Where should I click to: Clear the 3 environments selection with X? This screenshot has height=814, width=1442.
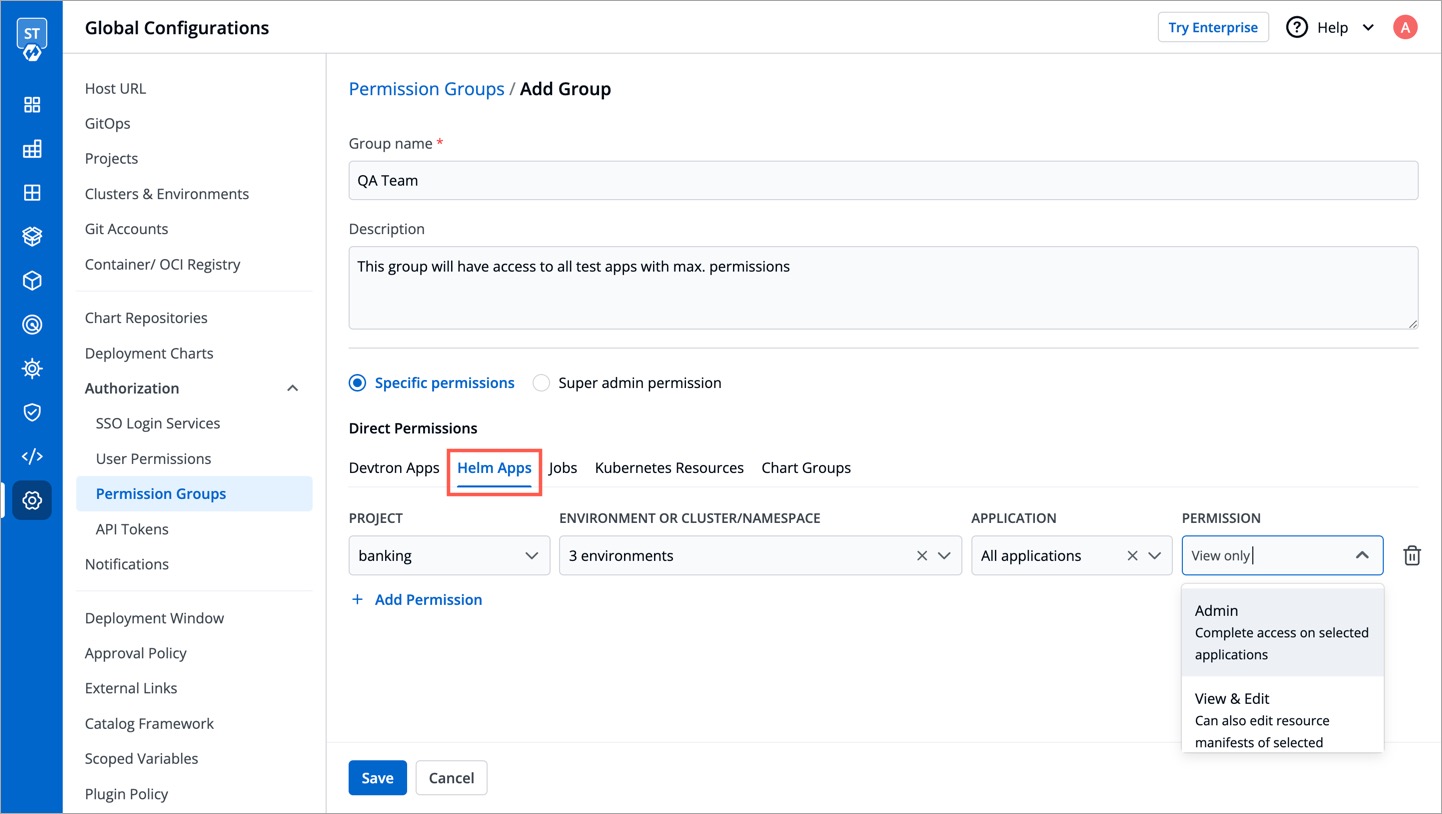(921, 556)
